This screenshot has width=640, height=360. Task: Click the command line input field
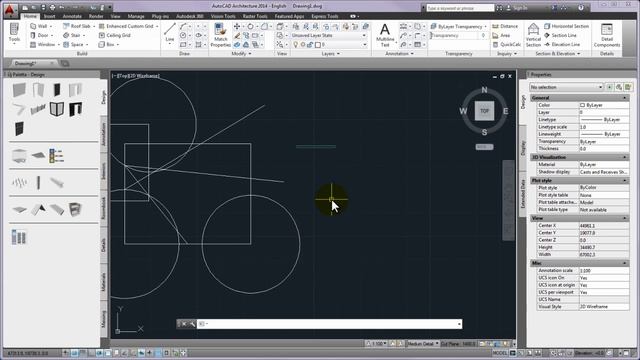click(330, 324)
